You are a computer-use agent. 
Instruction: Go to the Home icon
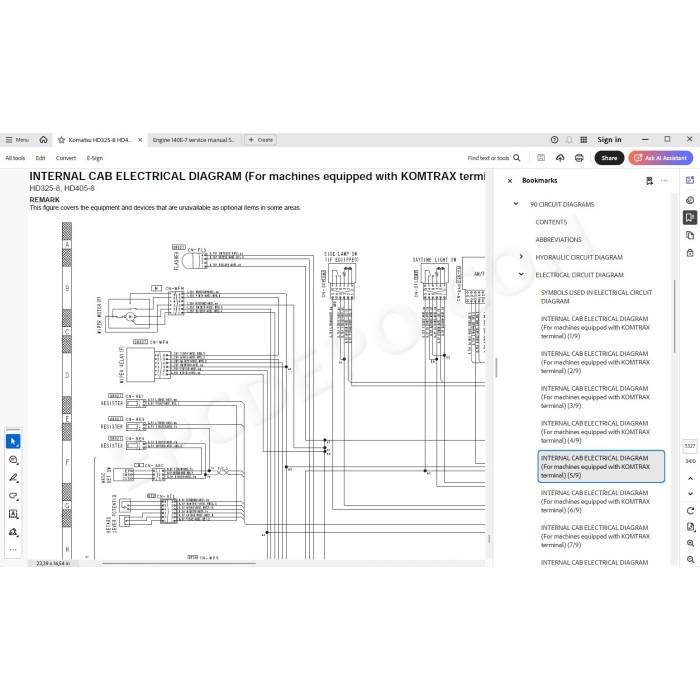(x=43, y=140)
